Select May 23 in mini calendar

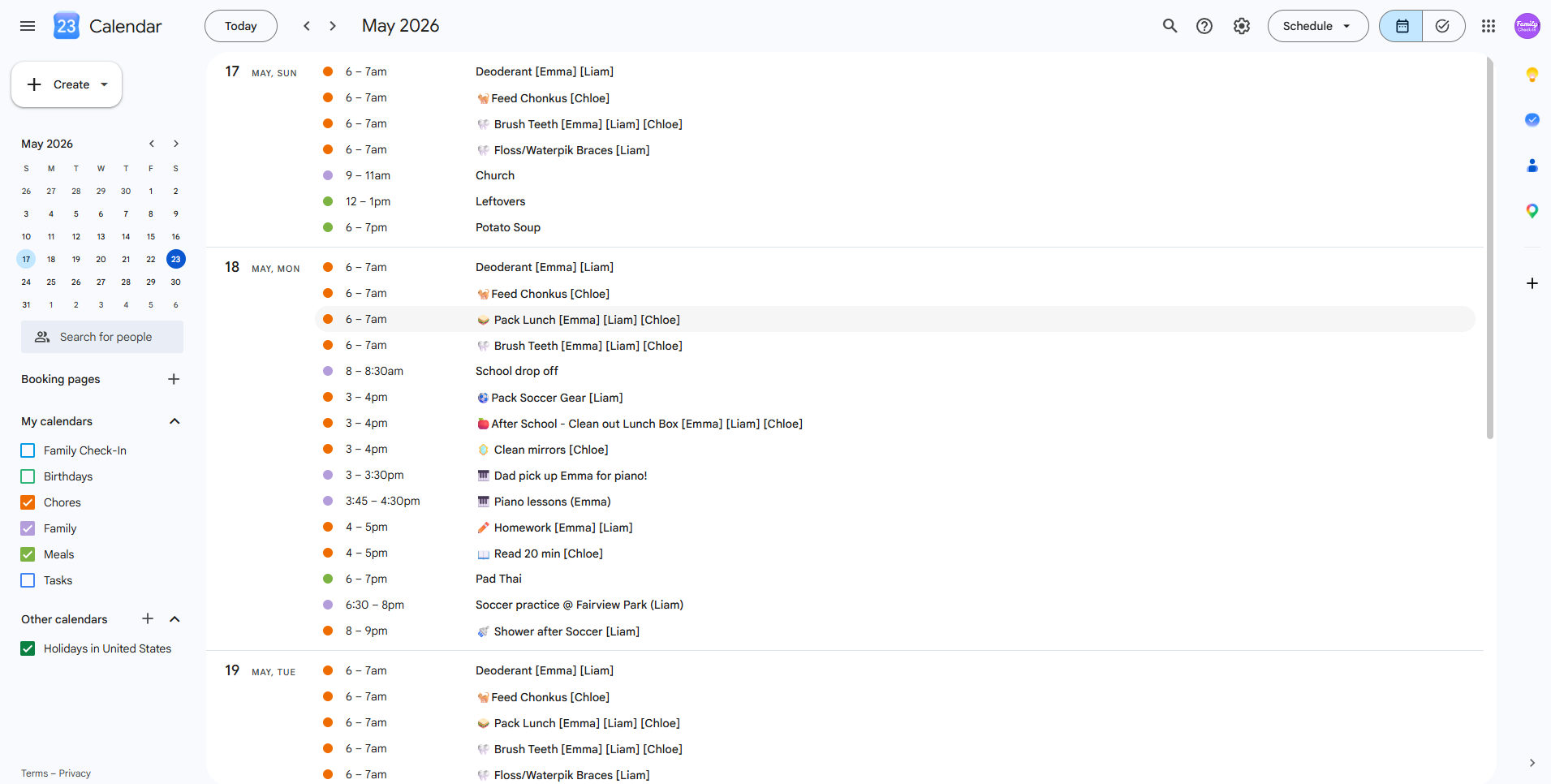[176, 260]
